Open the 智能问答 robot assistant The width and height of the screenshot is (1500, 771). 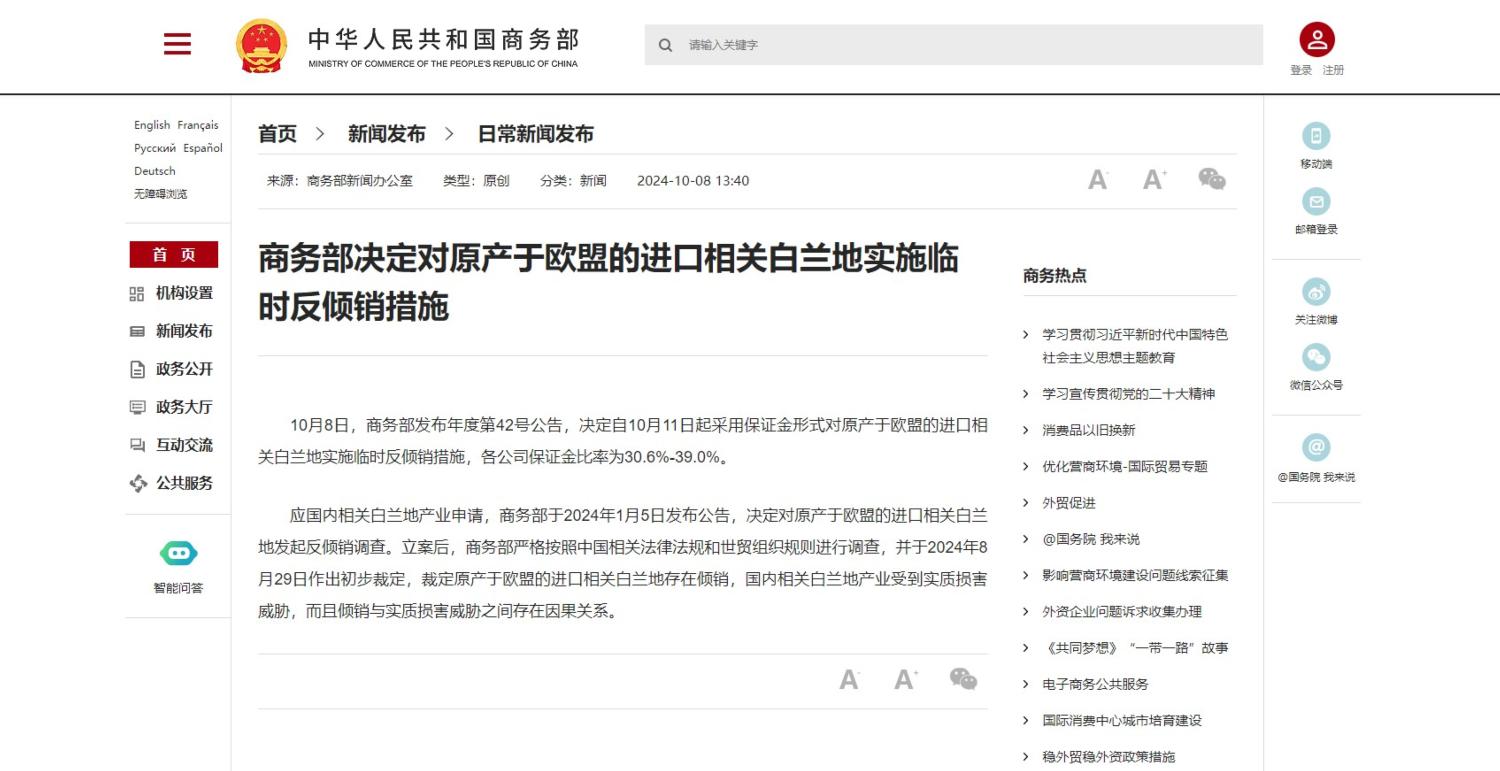pos(178,553)
